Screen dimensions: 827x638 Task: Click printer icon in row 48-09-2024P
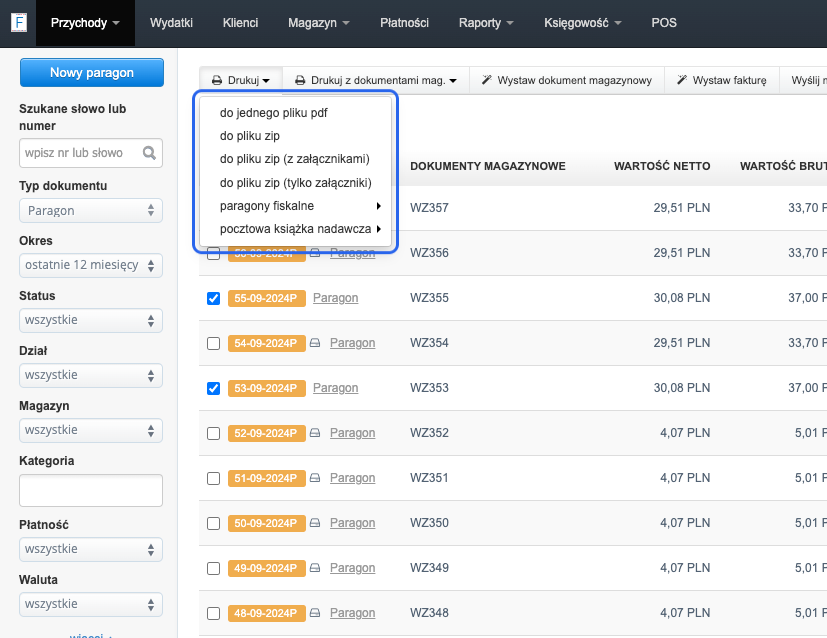(315, 613)
